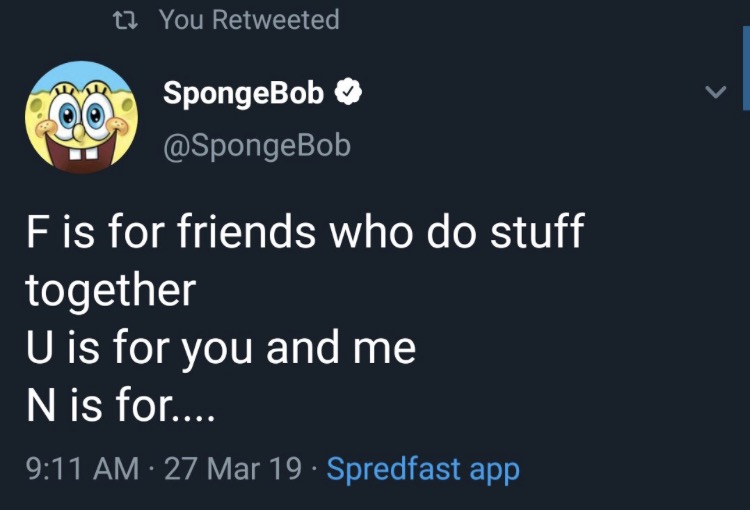Screen dimensions: 750x510
Task: Click the 27 Mar 19 date
Action: (x=232, y=468)
